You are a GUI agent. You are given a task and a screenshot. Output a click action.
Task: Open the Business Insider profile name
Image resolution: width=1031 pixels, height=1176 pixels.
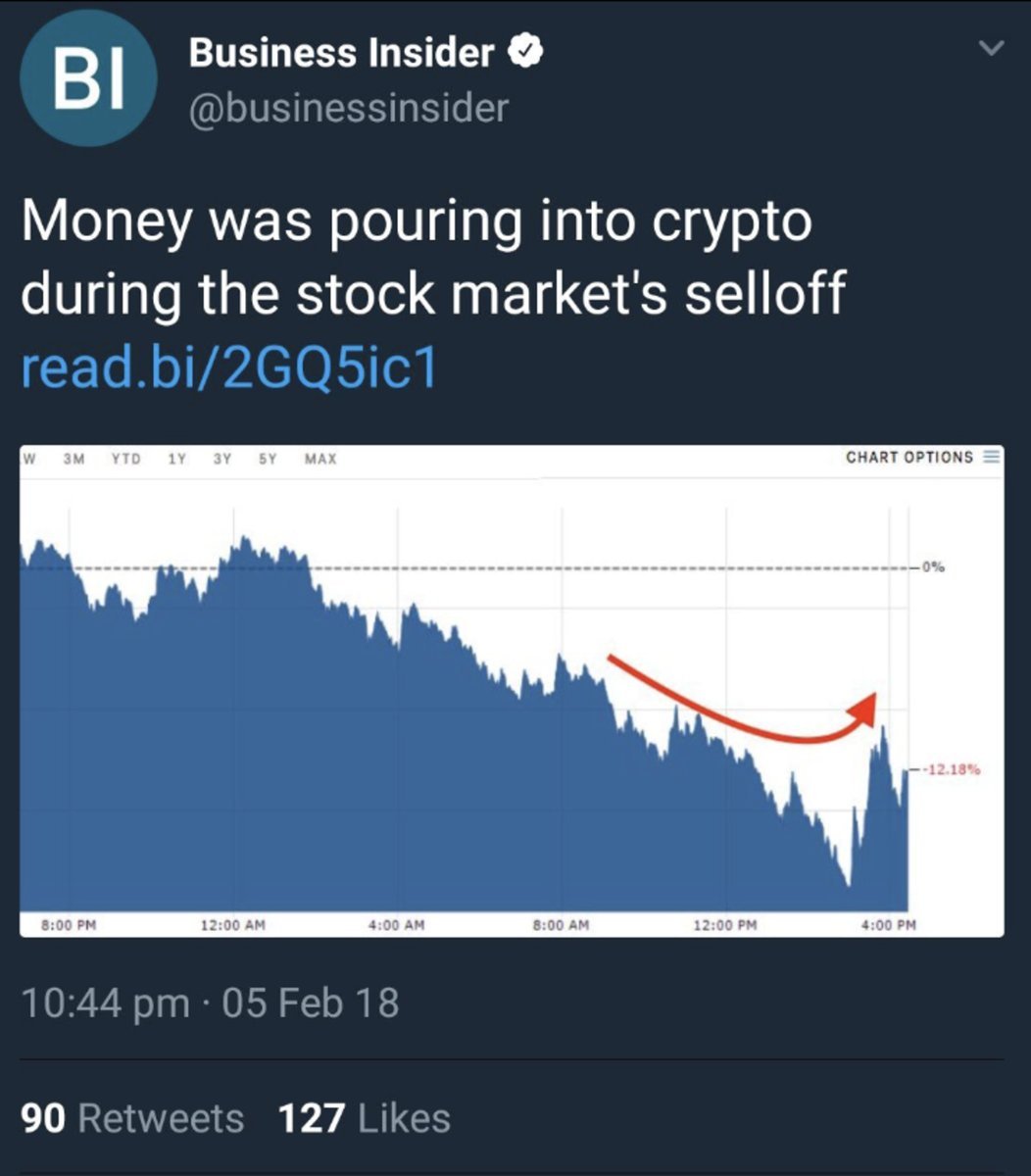coord(341,54)
